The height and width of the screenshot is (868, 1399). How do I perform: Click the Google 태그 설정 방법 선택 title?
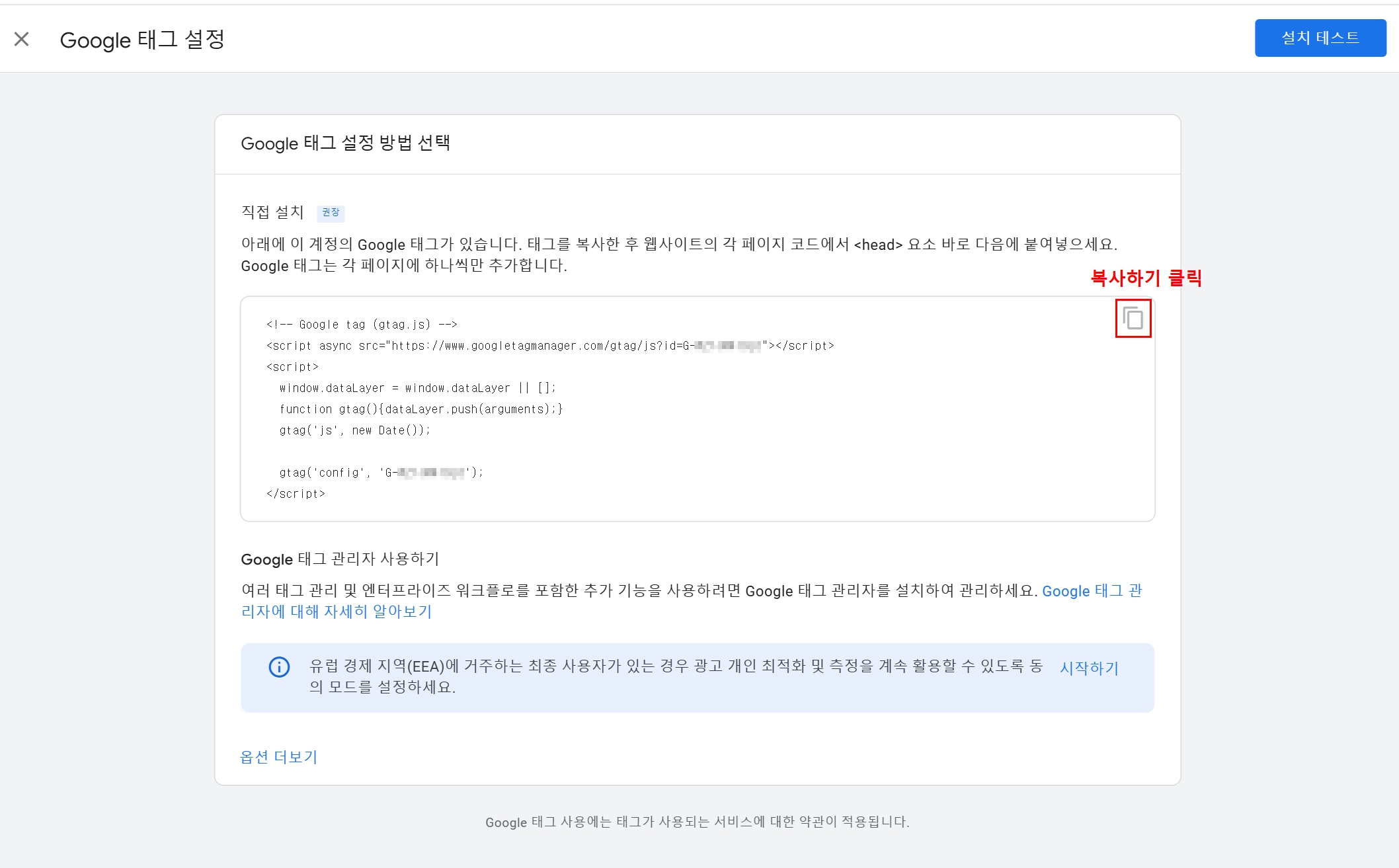pos(347,143)
